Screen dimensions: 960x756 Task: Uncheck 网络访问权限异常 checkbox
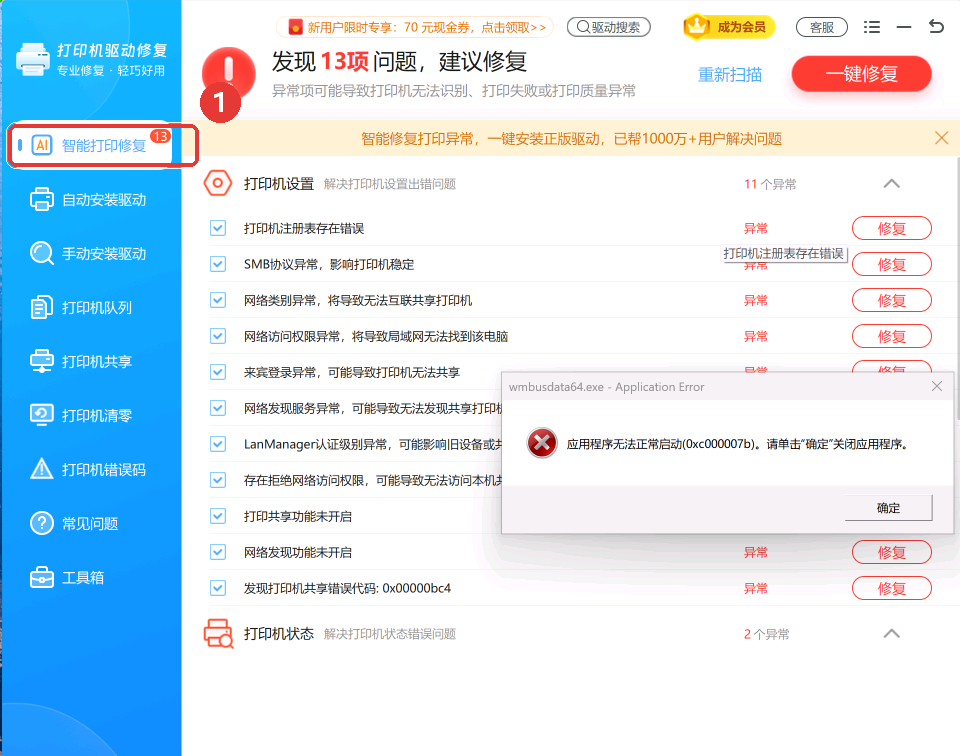click(218, 336)
